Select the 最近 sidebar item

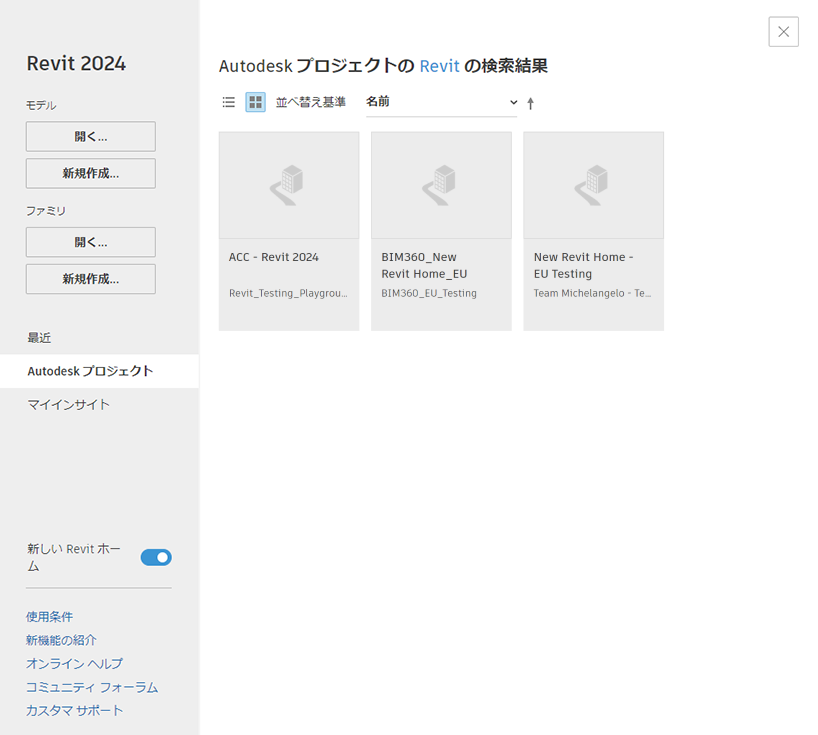pyautogui.click(x=99, y=338)
